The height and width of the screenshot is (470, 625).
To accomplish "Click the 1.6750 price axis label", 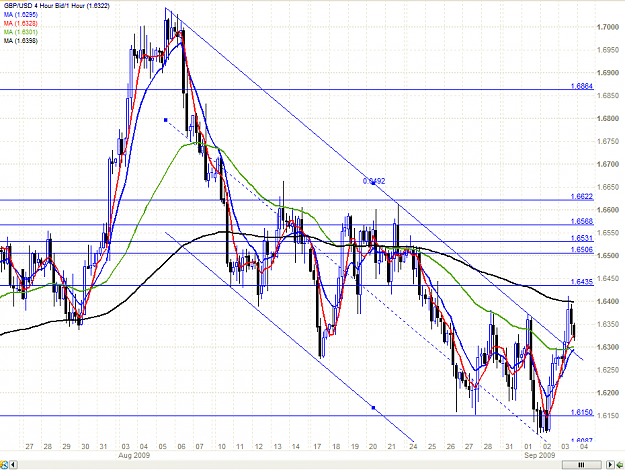I will (x=608, y=142).
